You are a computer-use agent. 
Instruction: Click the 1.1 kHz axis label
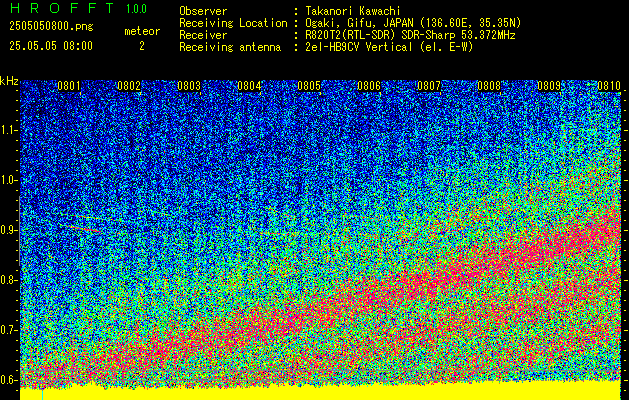8,130
